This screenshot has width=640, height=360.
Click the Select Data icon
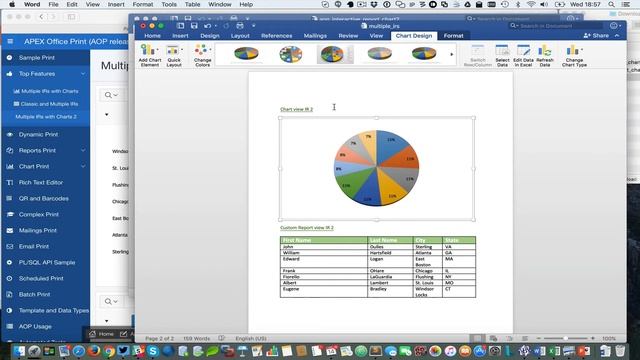[502, 56]
